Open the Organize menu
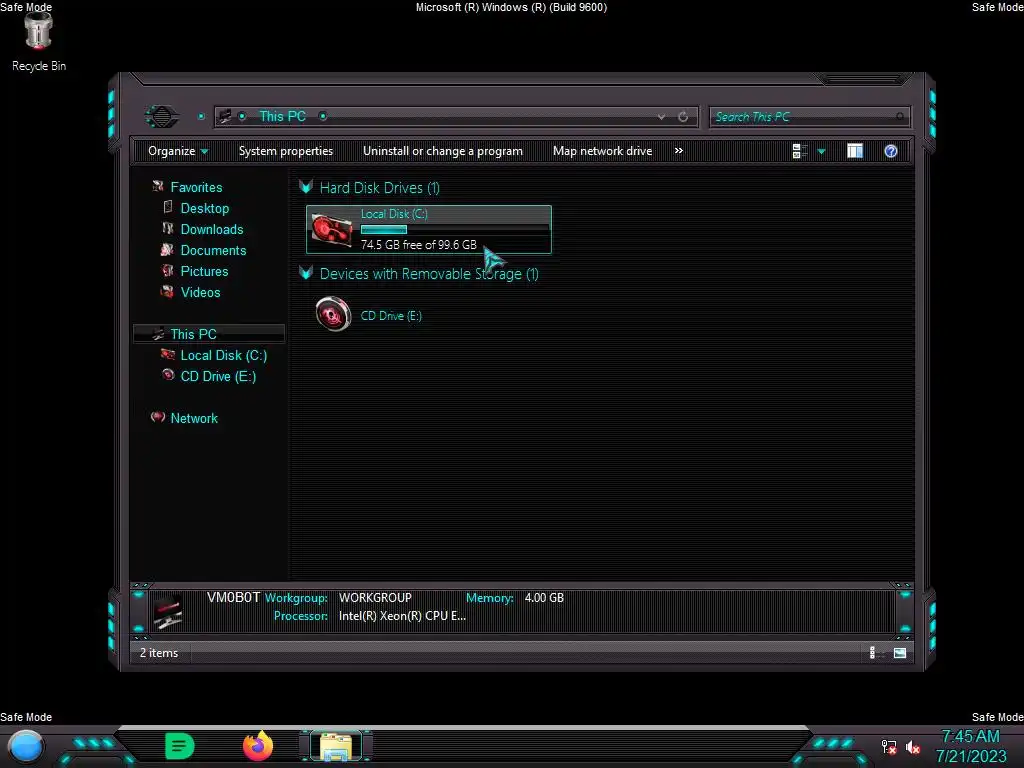 tap(178, 151)
